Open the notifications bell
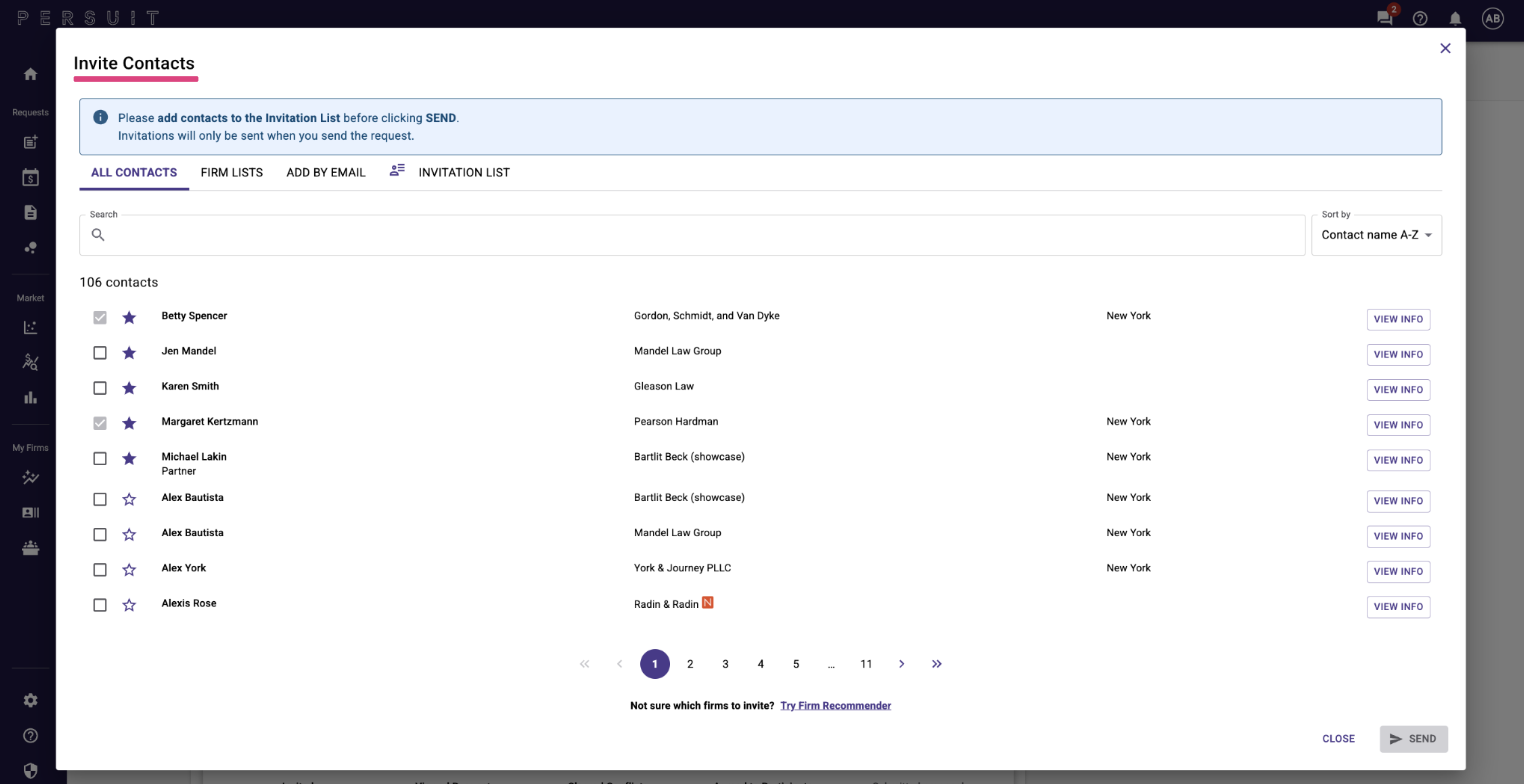1524x784 pixels. tap(1456, 18)
